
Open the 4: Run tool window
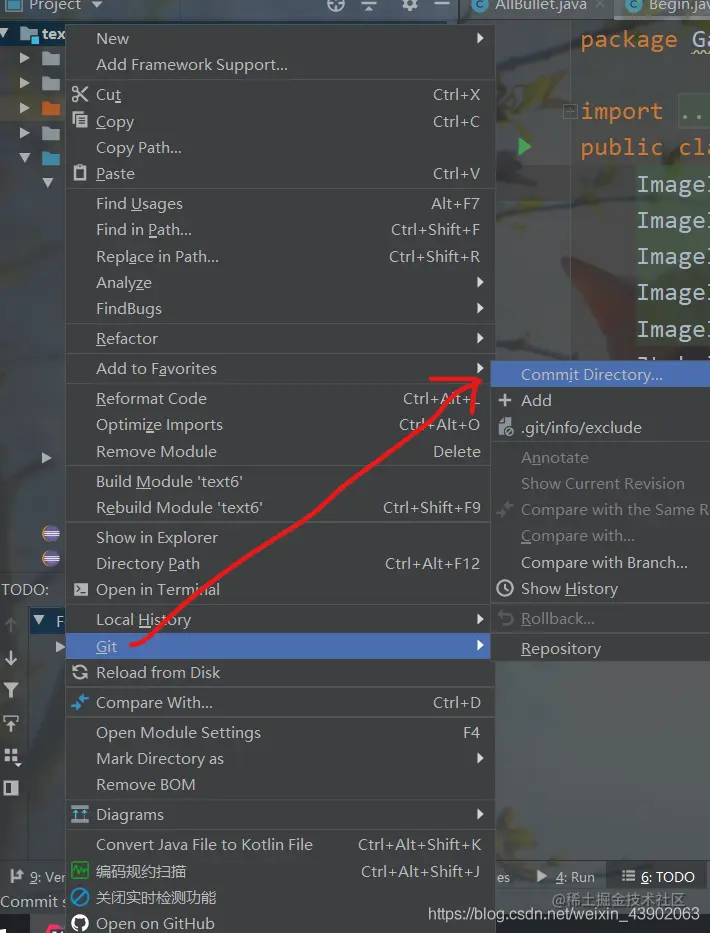click(565, 876)
